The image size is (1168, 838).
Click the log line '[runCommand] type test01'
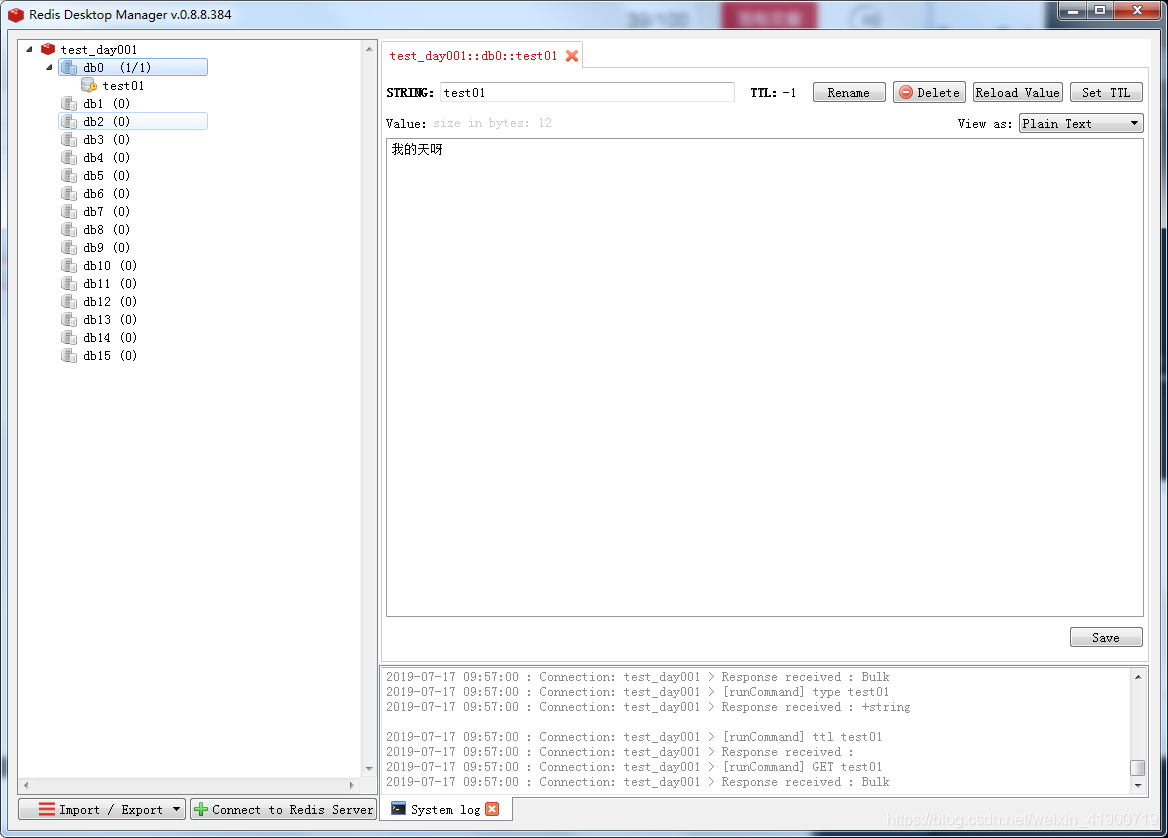pos(805,692)
